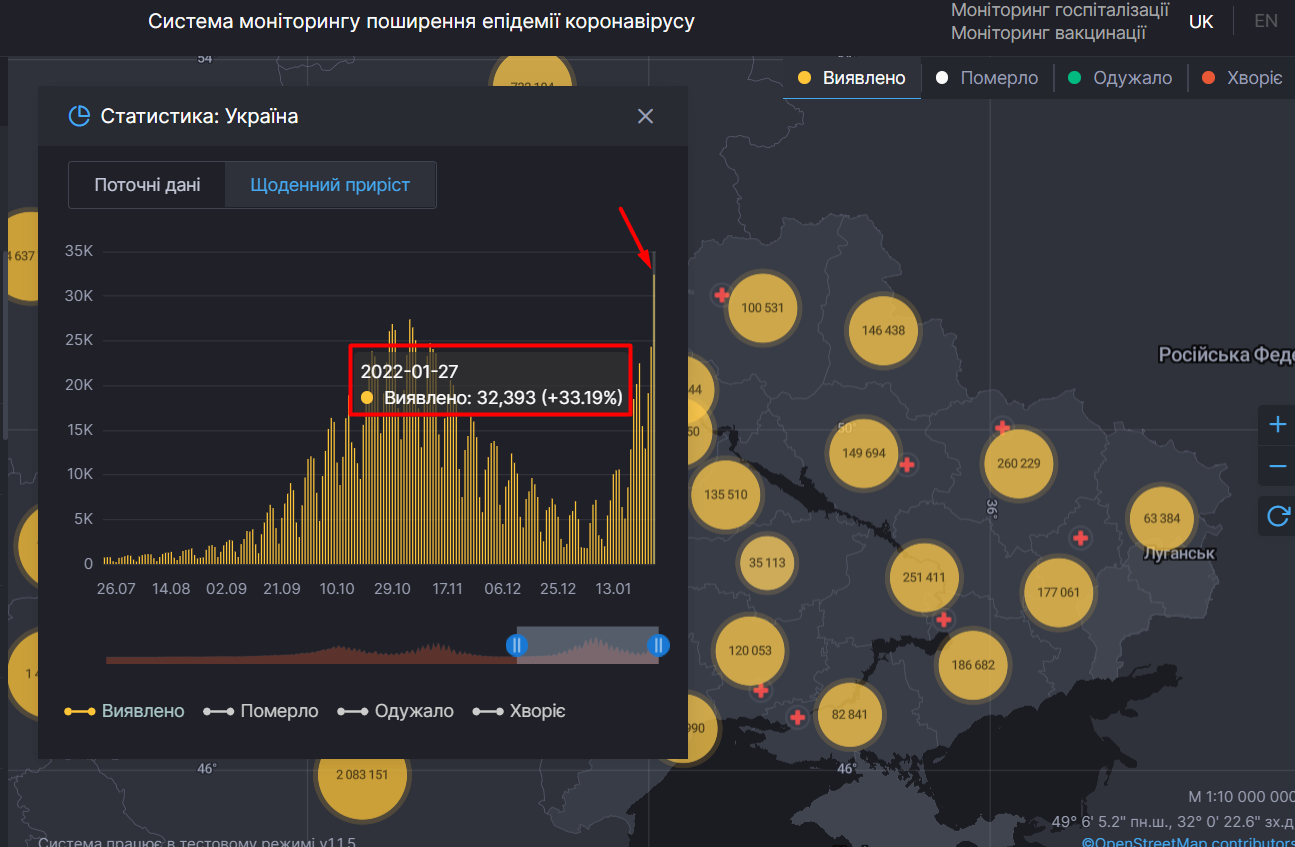Click the pie chart statistics icon
The image size is (1295, 847).
(79, 116)
